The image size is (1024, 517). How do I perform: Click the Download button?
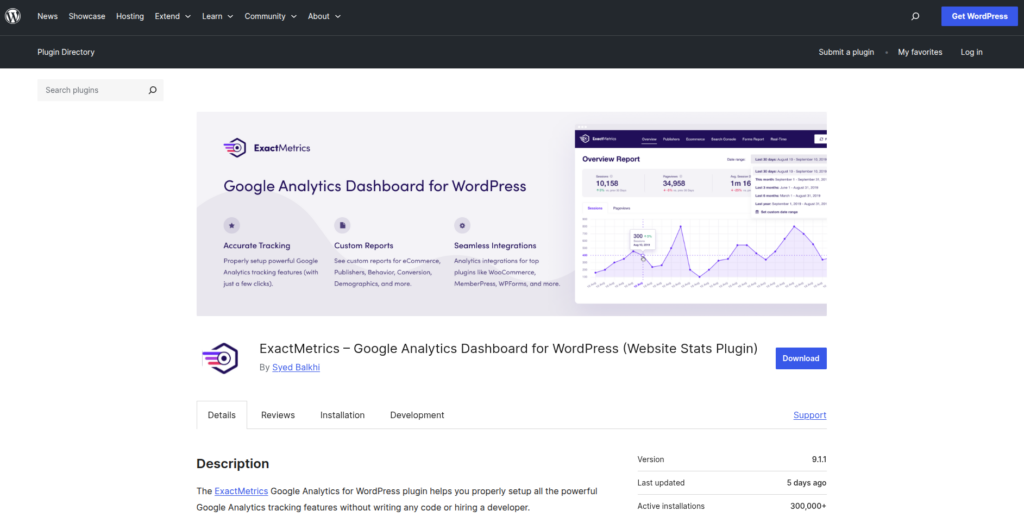(x=801, y=358)
